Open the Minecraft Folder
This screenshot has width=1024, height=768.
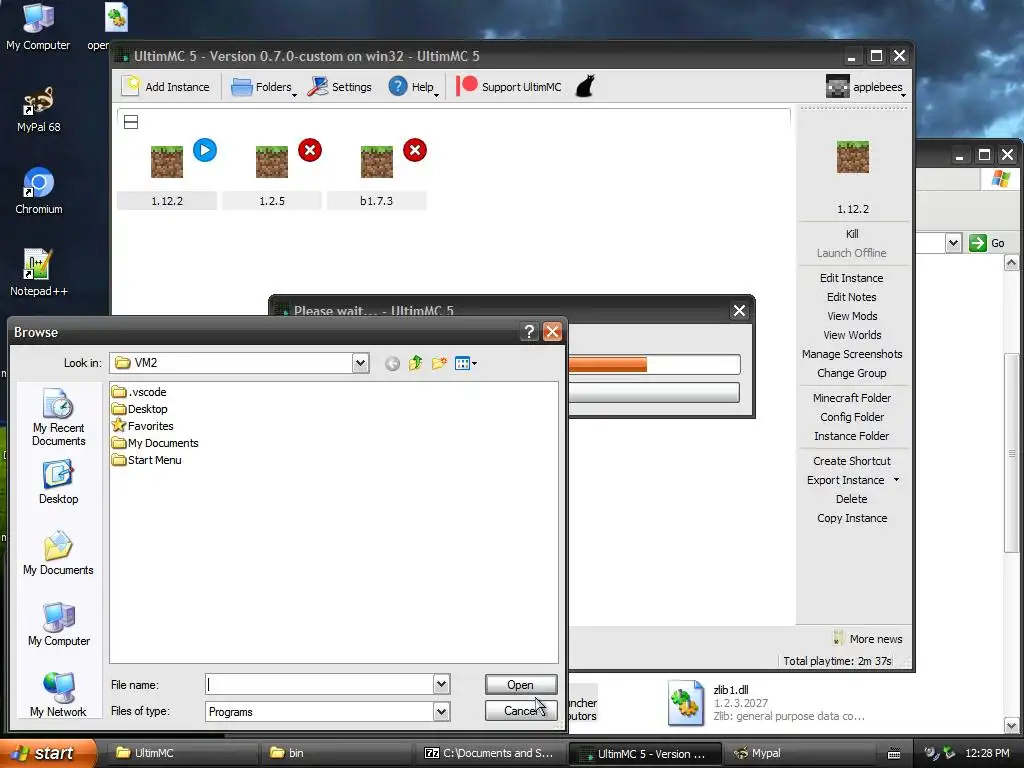coord(852,398)
